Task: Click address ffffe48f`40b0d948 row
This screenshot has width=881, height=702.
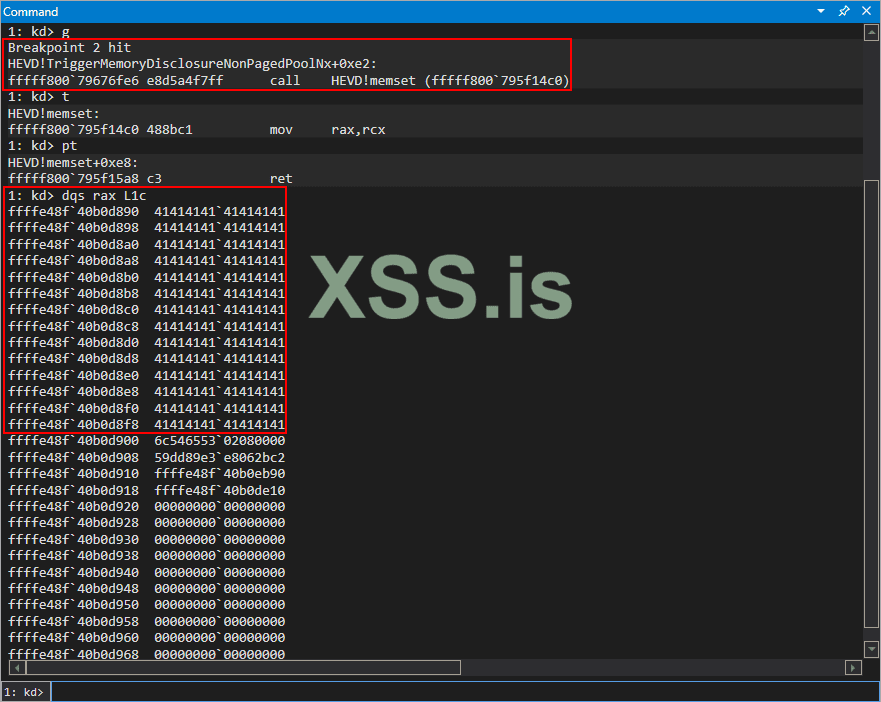Action: (x=146, y=588)
